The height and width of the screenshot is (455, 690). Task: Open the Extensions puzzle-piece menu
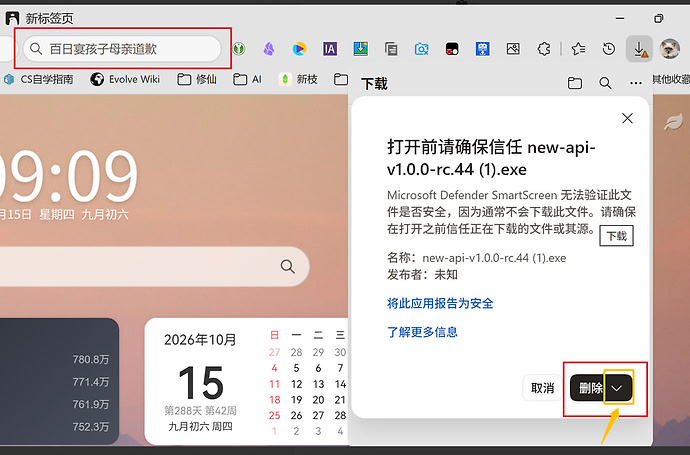point(544,49)
